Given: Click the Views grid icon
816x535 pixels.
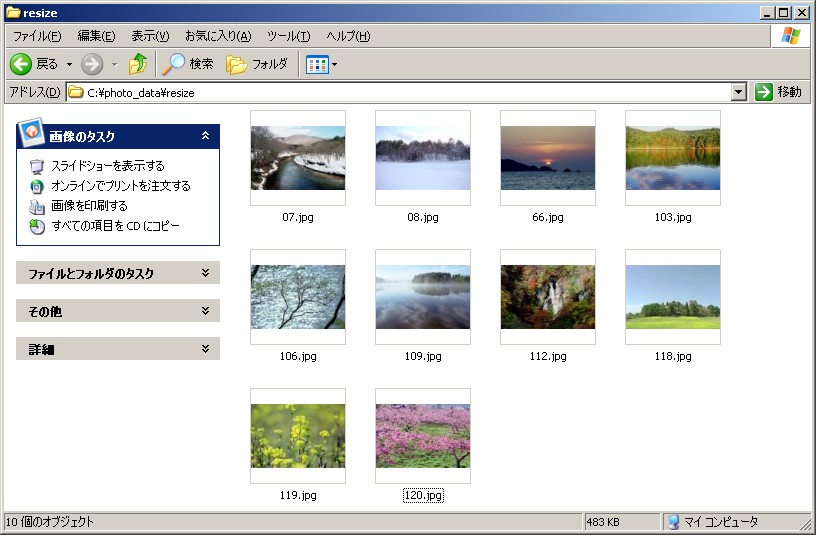Looking at the screenshot, I should [317, 65].
